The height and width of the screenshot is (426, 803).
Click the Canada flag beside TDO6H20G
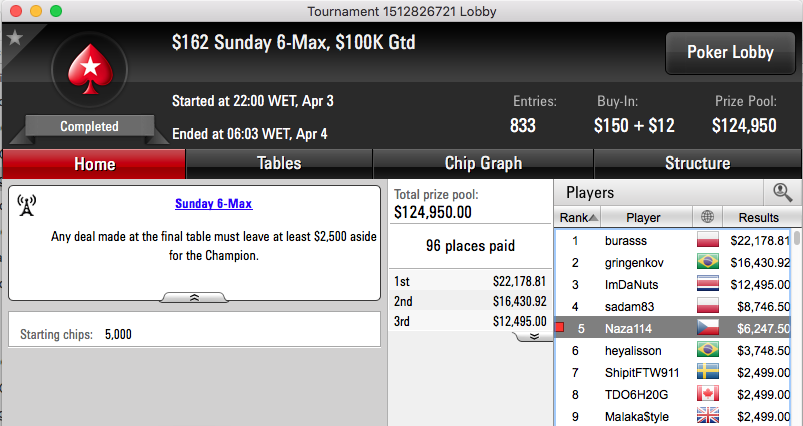pos(708,394)
